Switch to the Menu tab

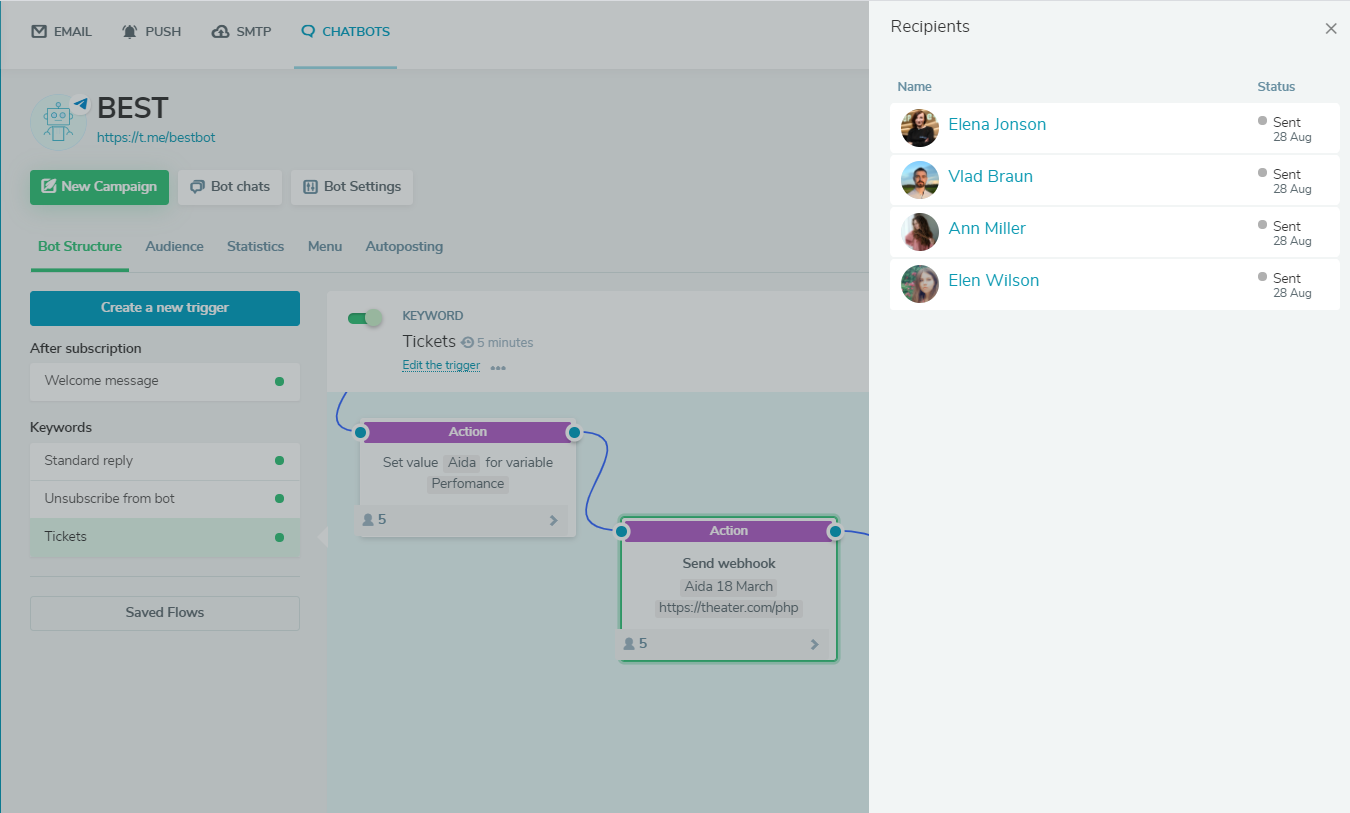pyautogui.click(x=325, y=246)
